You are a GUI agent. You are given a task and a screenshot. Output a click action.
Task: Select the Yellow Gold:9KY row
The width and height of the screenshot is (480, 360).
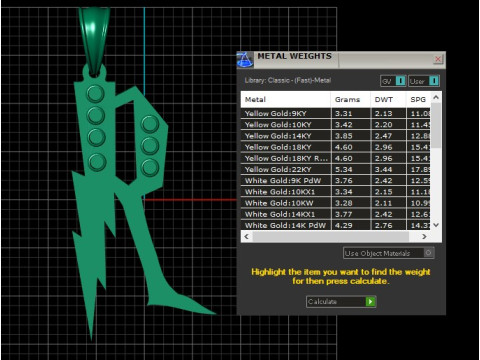[336, 113]
